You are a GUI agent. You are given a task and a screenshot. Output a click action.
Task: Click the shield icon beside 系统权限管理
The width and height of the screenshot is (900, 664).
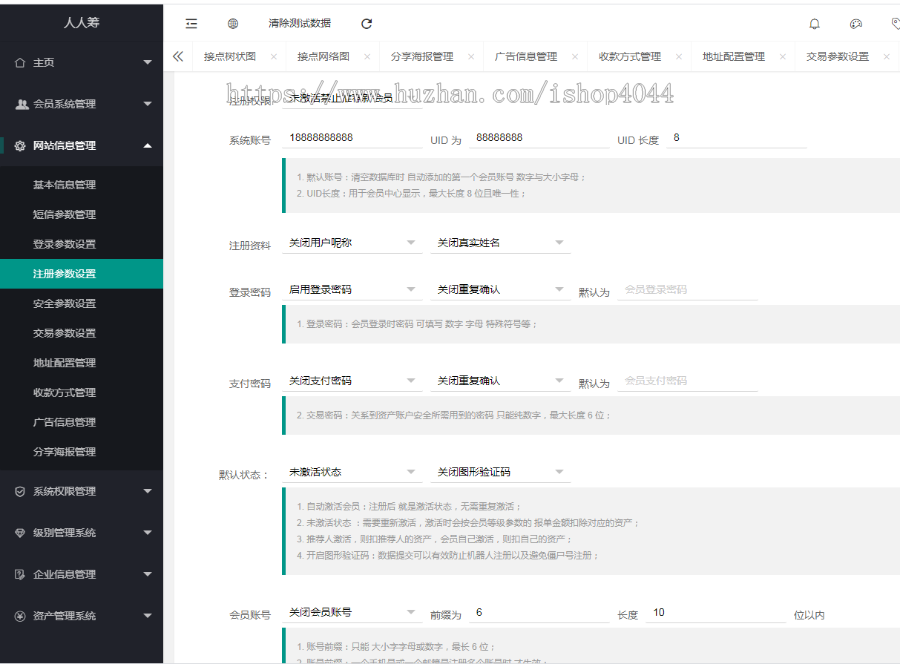(x=20, y=491)
